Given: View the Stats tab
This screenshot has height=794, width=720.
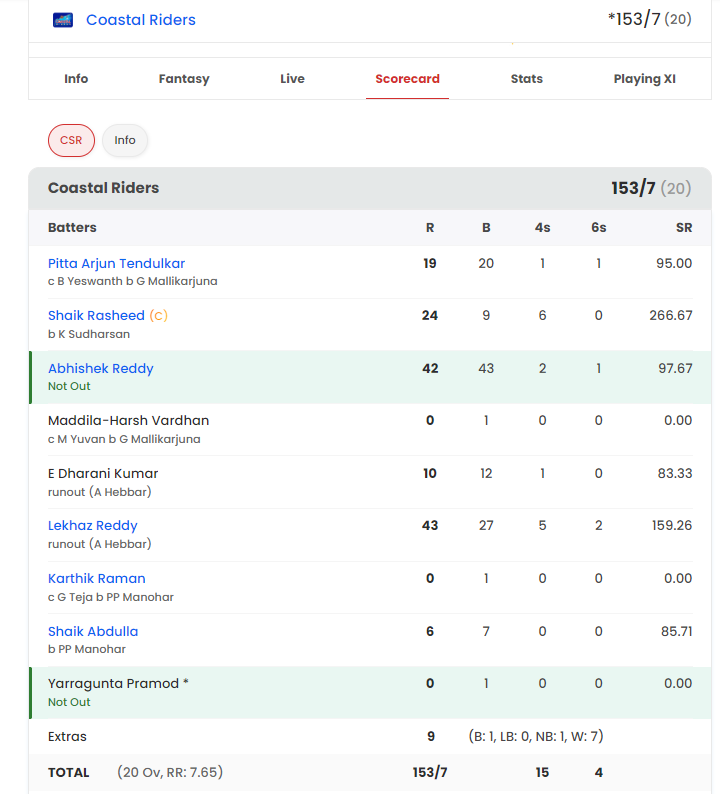Looking at the screenshot, I should click(527, 78).
